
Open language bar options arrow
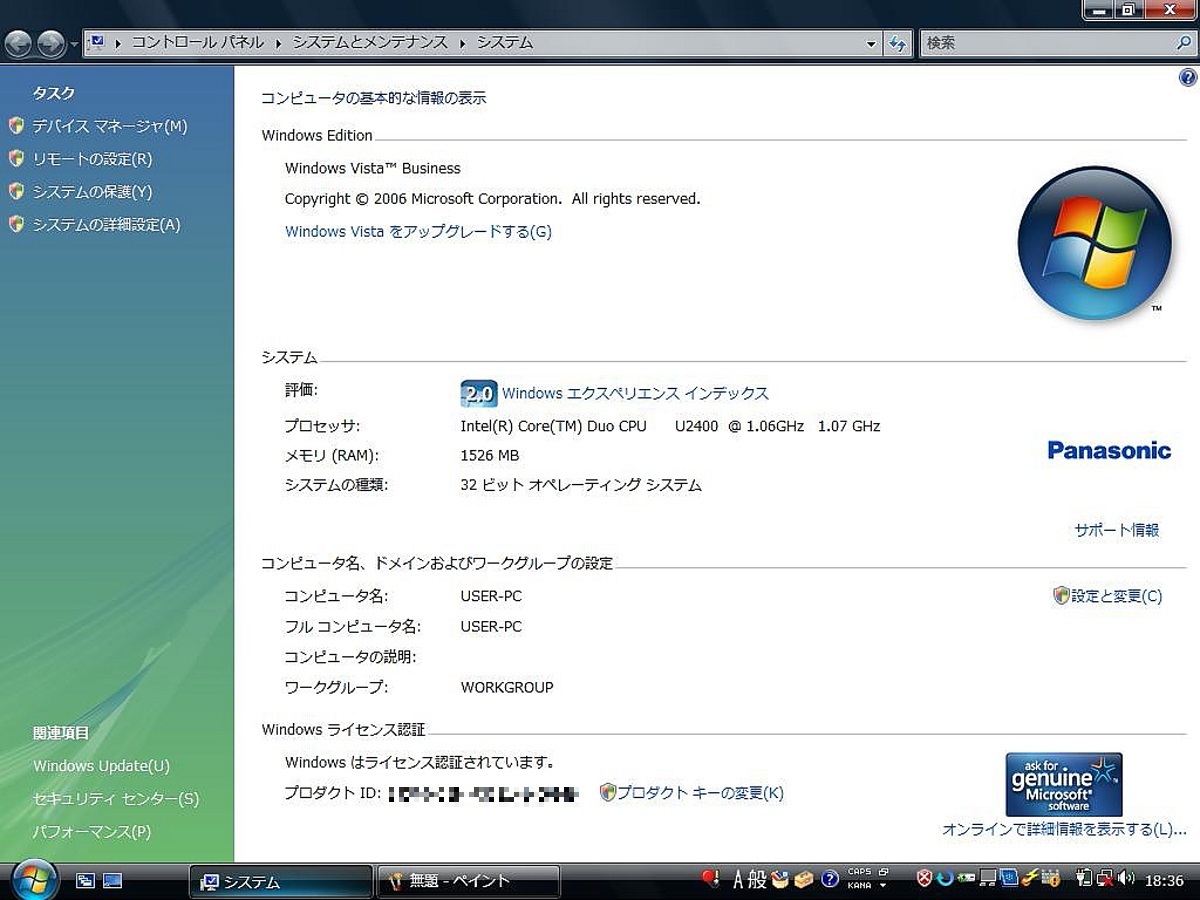pos(883,885)
